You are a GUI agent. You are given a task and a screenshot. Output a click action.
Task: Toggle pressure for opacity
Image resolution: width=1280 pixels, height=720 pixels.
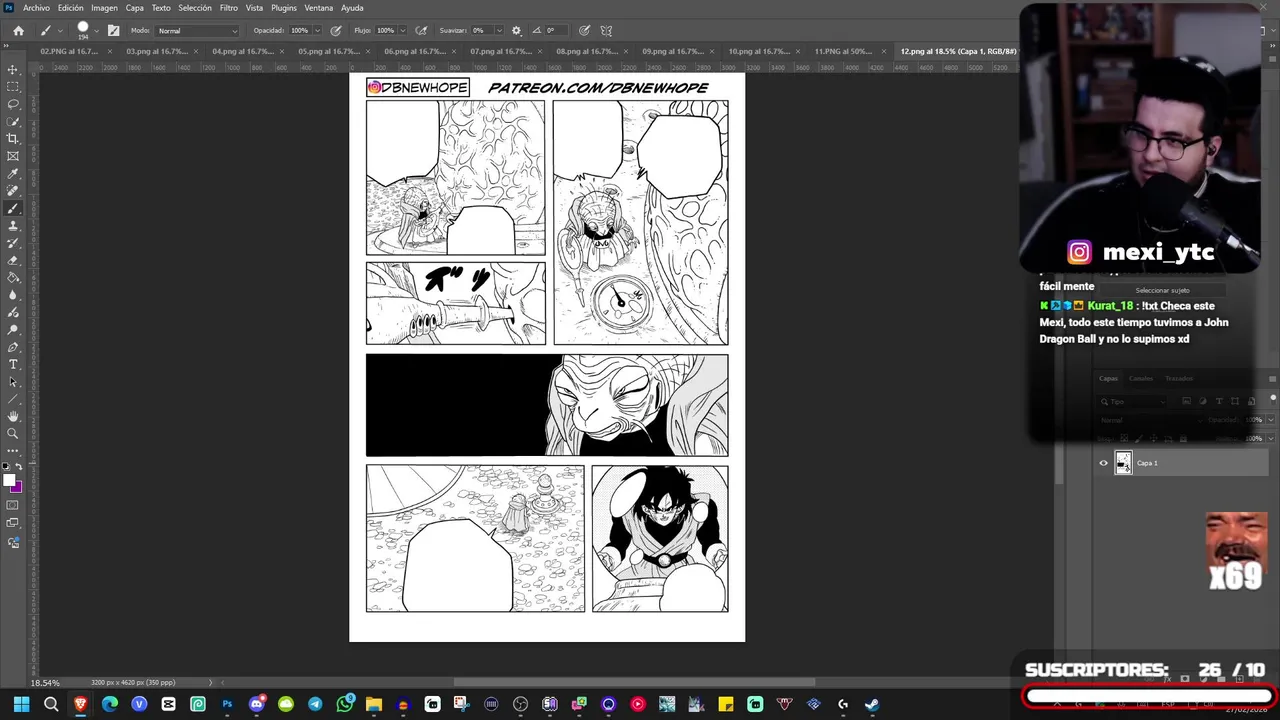[x=336, y=31]
